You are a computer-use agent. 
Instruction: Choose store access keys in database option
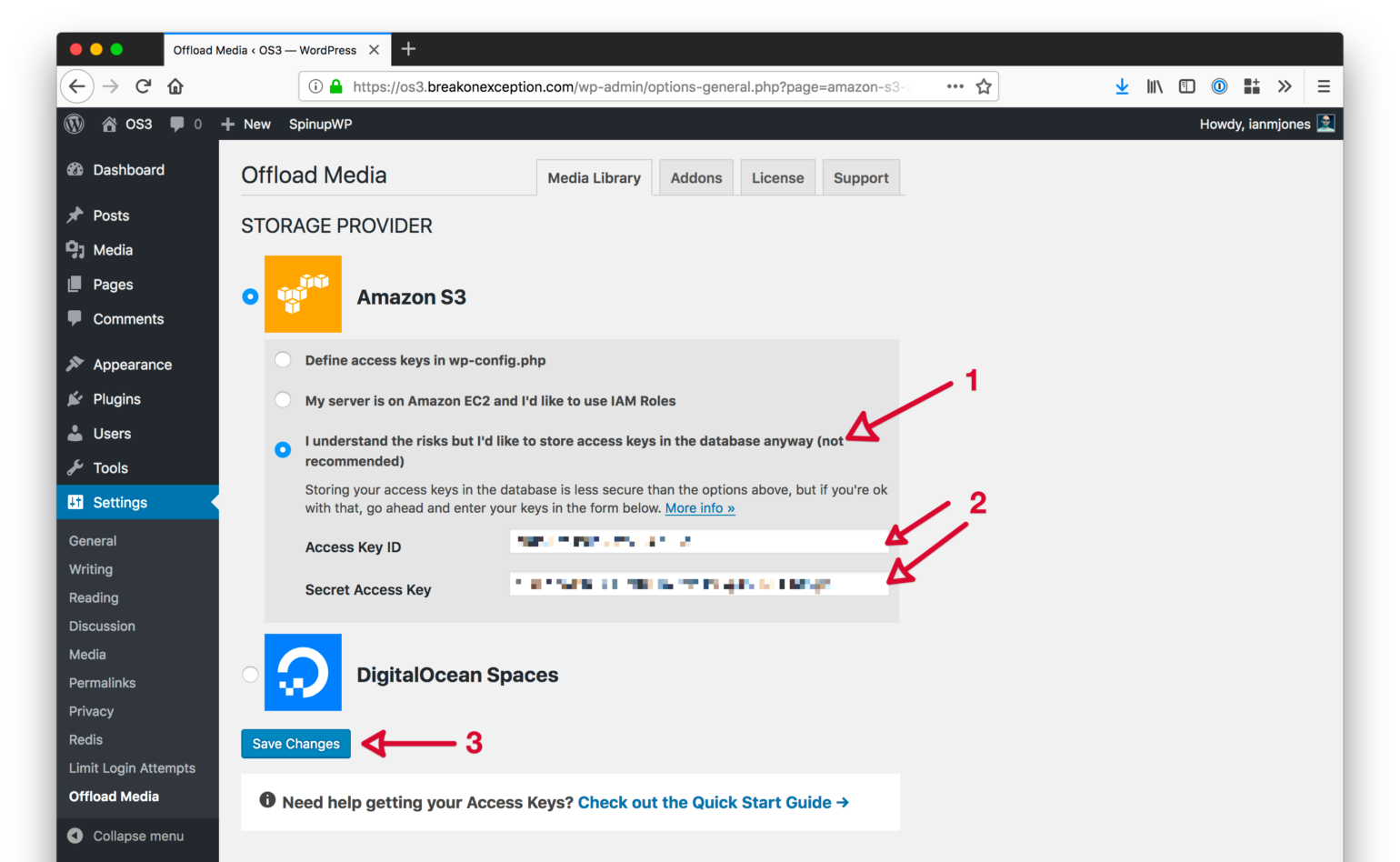pos(283,449)
